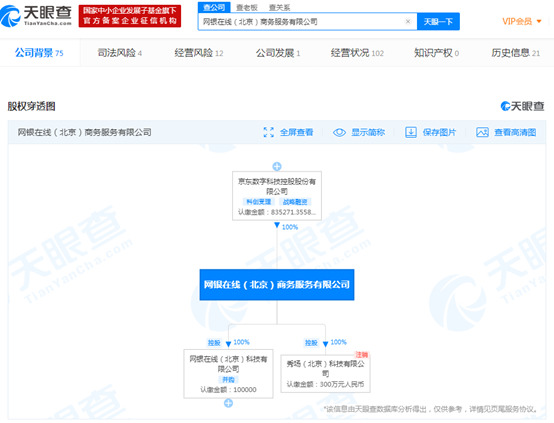The height and width of the screenshot is (423, 554).
Task: Select the 查关系 search tab
Action: [x=279, y=7]
